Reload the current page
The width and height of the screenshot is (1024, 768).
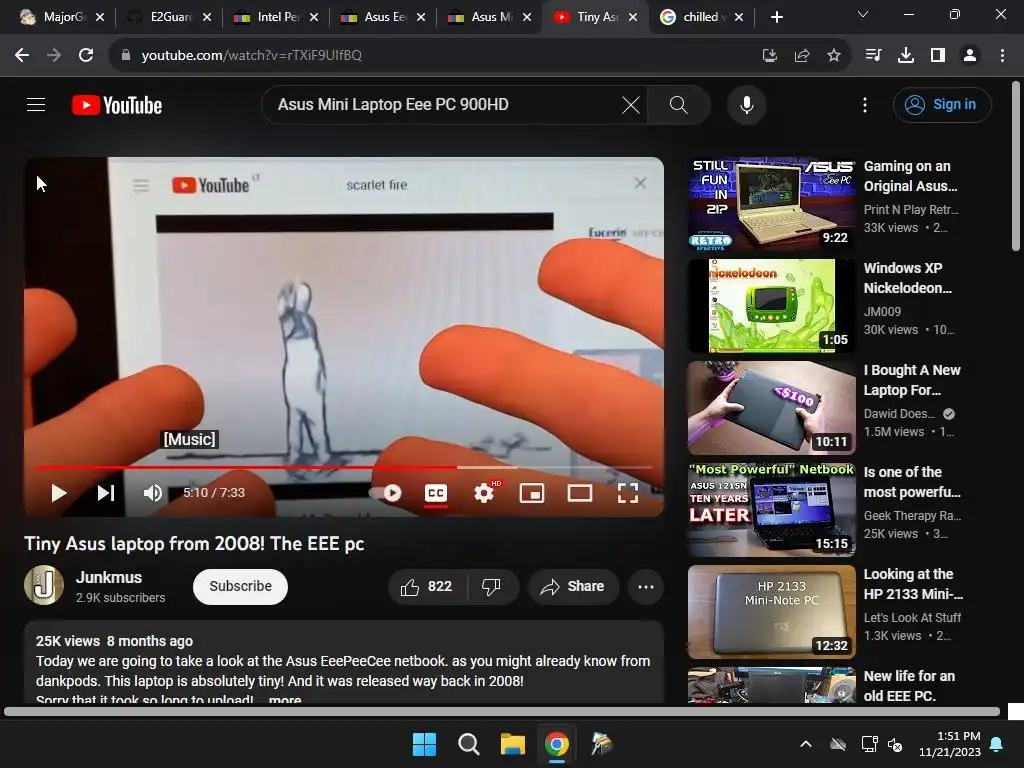click(x=86, y=55)
